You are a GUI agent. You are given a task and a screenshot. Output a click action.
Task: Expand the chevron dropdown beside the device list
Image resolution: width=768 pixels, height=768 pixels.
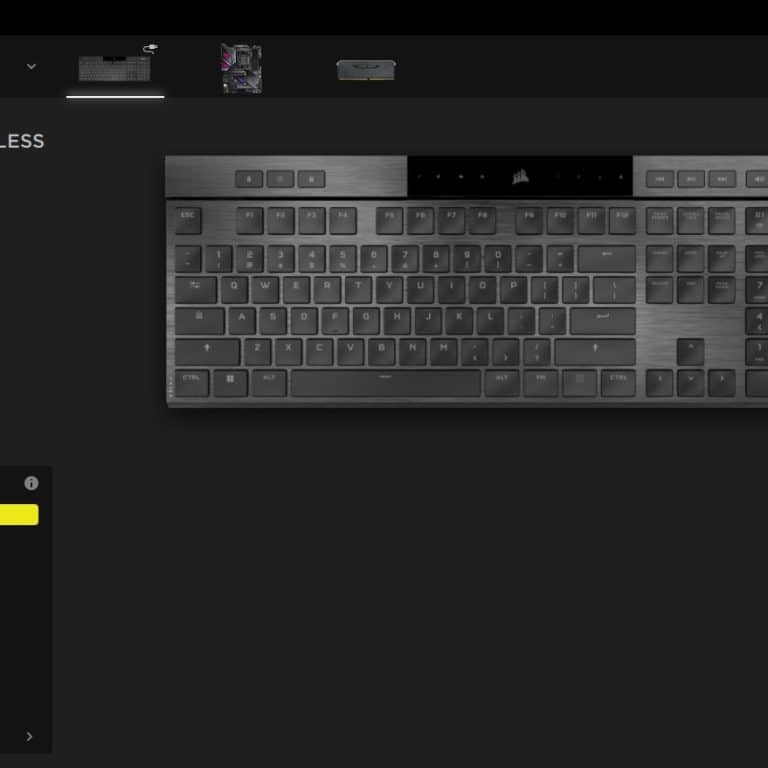click(x=31, y=66)
